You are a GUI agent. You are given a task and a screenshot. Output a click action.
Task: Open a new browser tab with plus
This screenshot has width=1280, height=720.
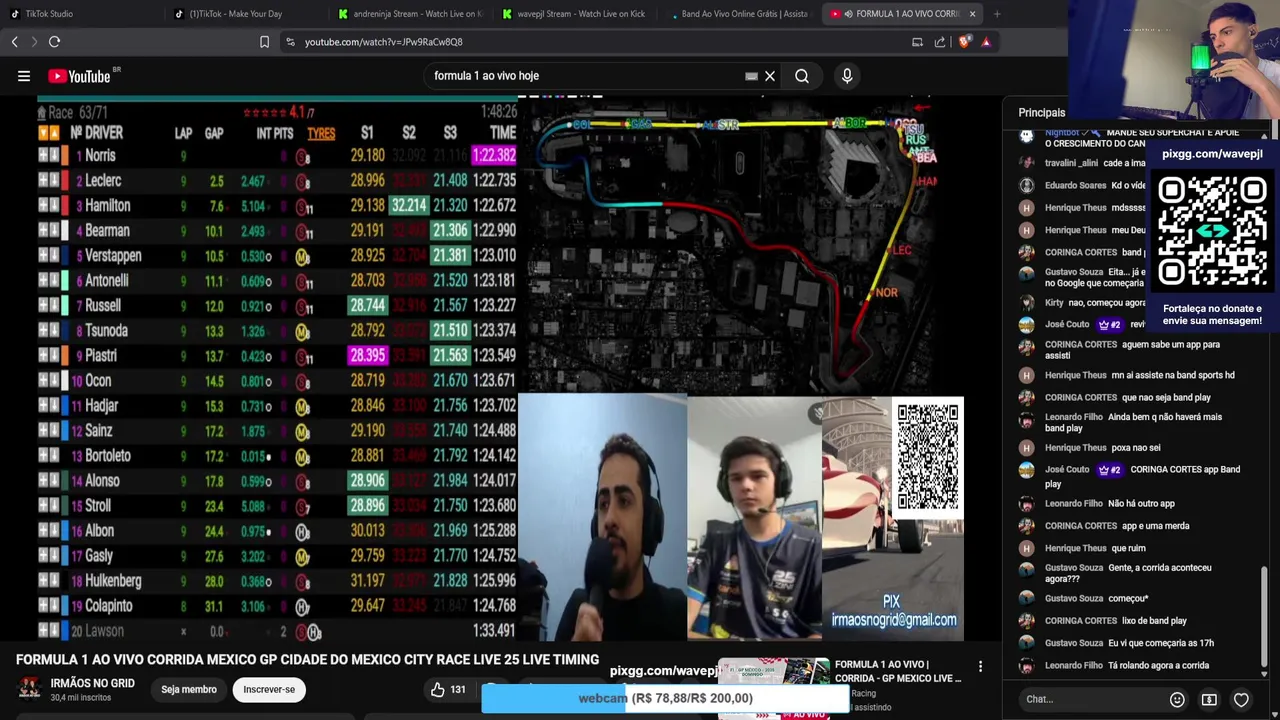[x=997, y=14]
